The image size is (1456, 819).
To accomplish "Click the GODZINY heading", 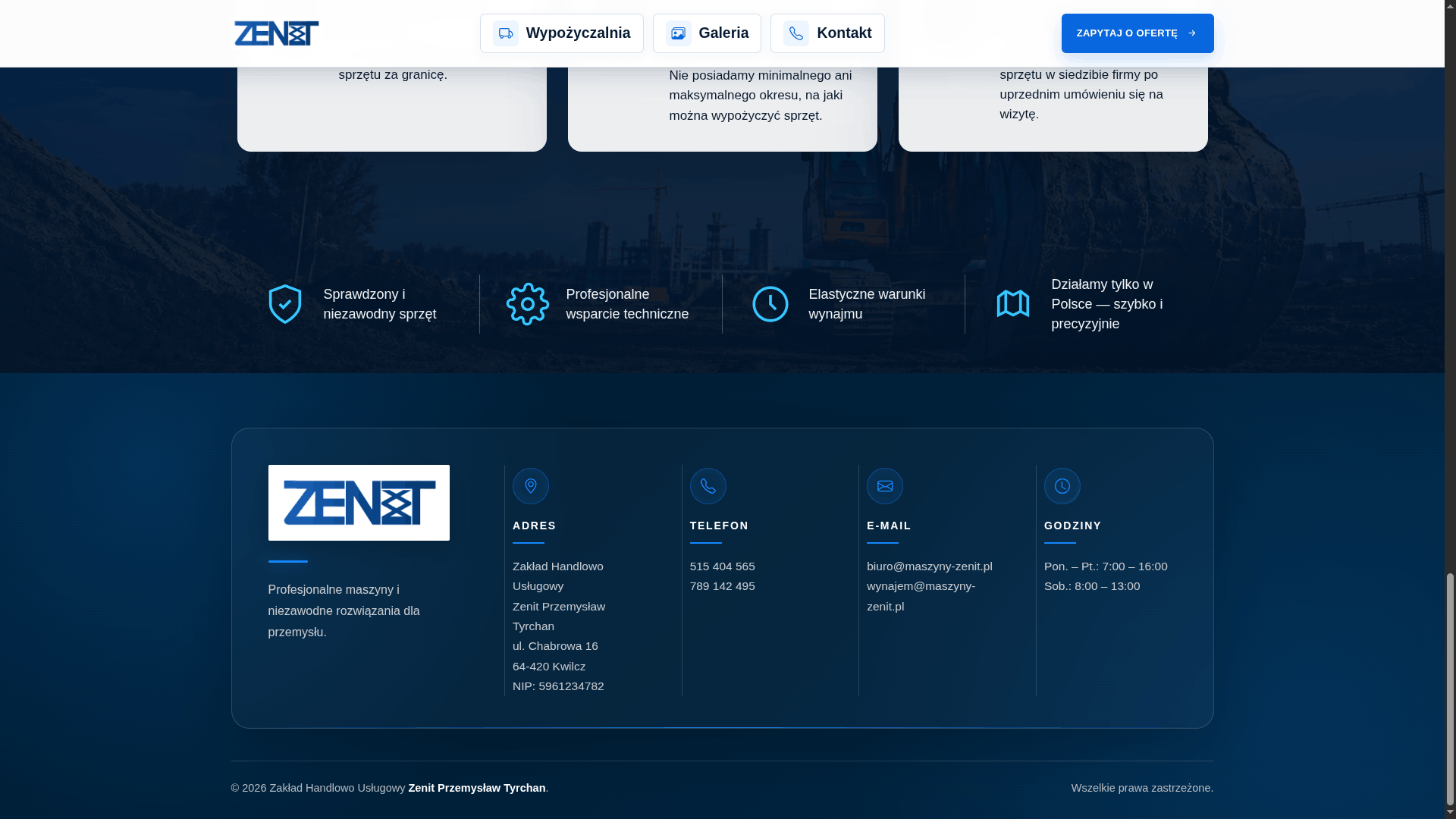I will tap(1073, 526).
